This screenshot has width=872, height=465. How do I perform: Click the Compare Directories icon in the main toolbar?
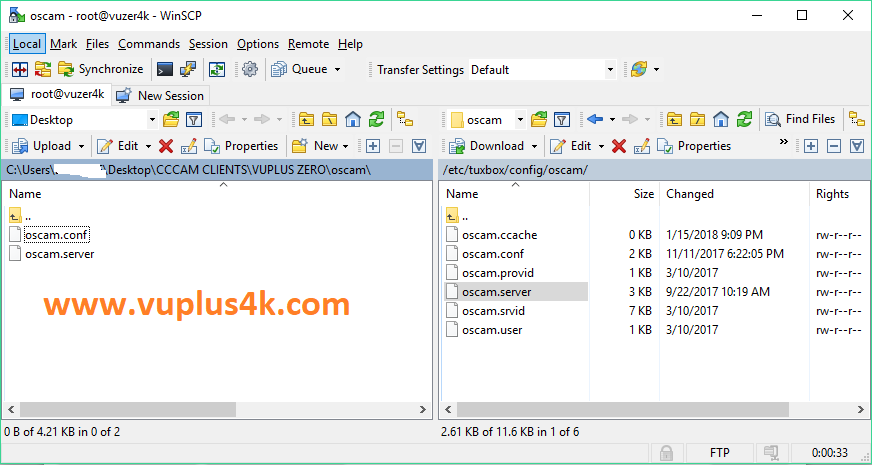(x=20, y=70)
